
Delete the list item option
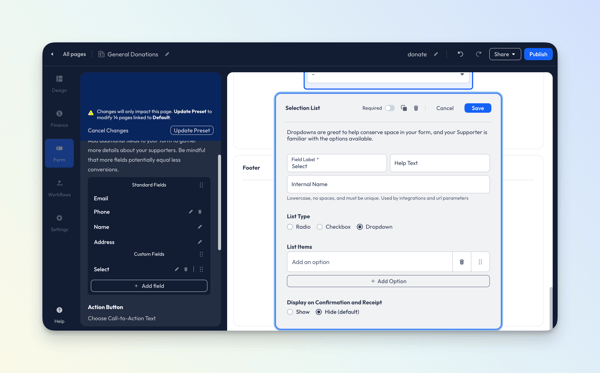tap(462, 262)
